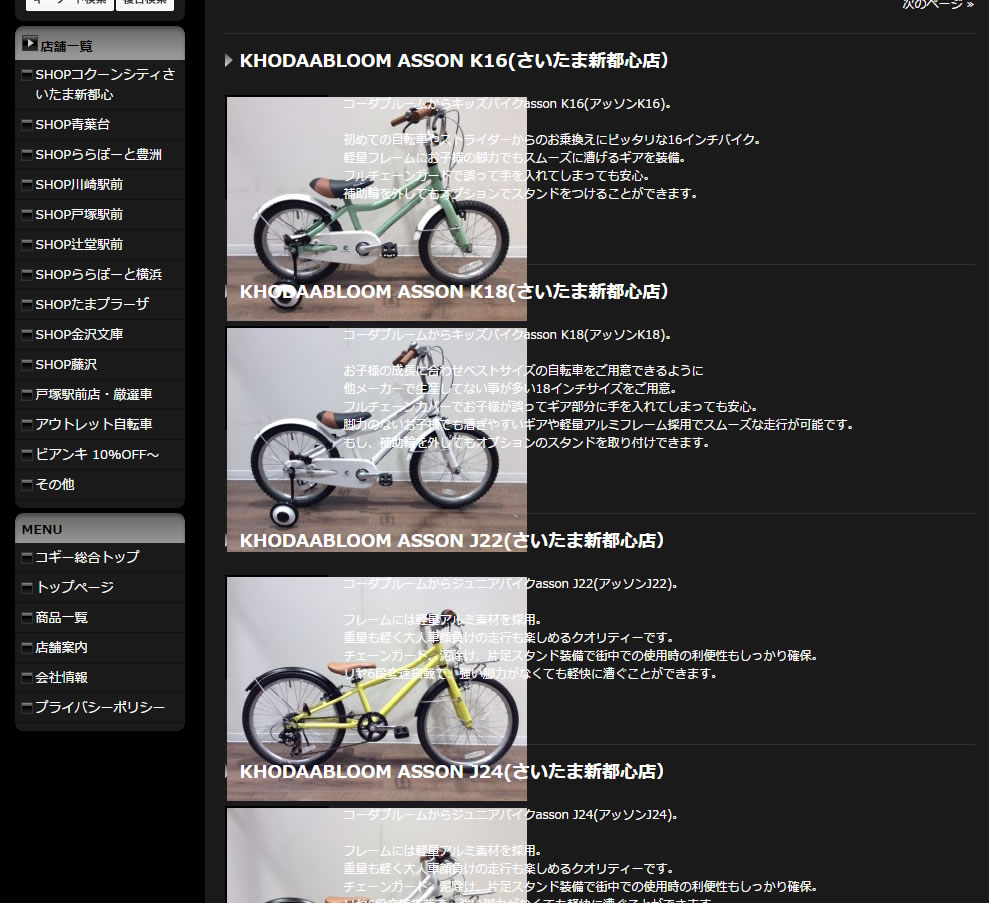Select SHOPららぽーと豊洲 in the sidebar
This screenshot has height=903, width=989.
98,154
